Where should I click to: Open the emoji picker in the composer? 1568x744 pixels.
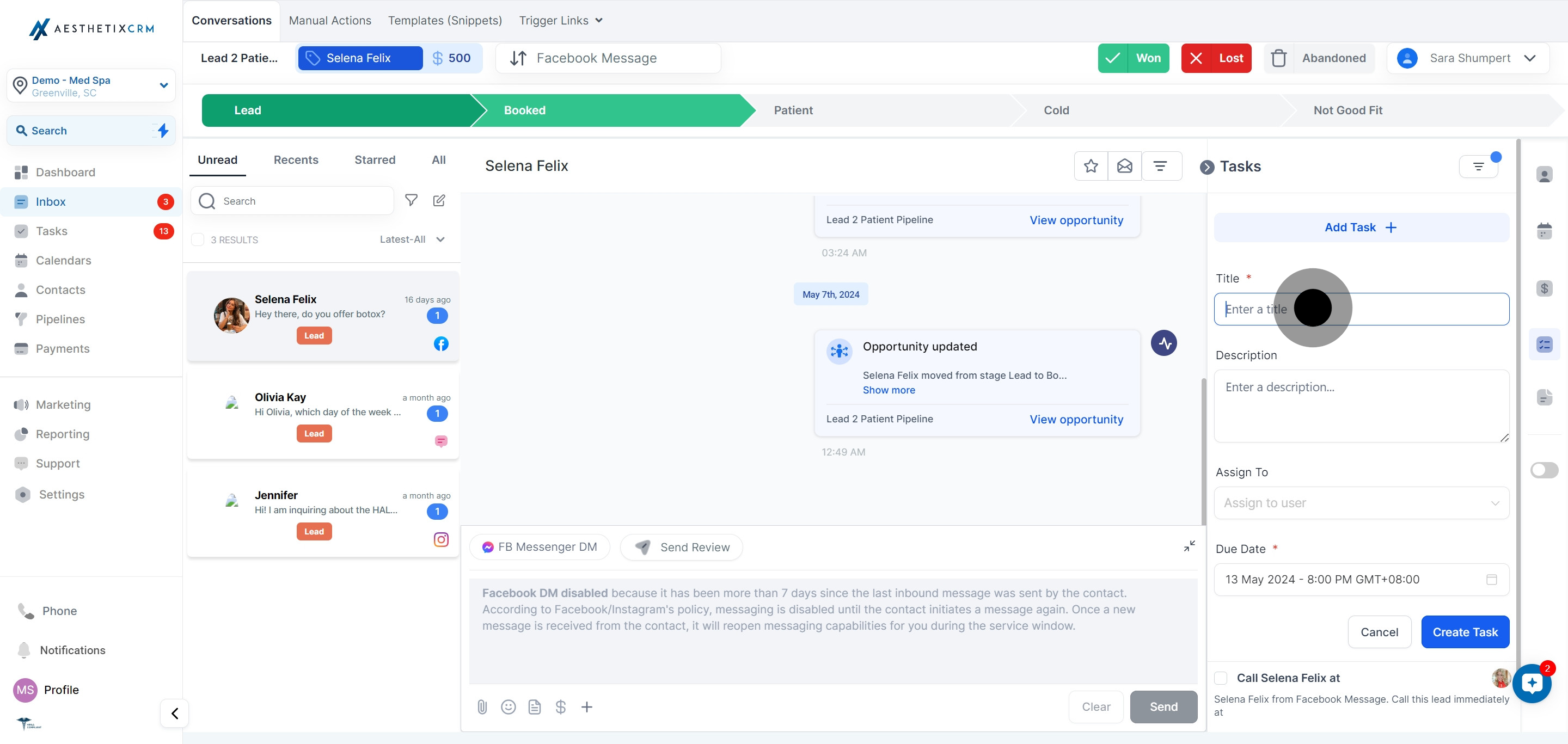coord(509,707)
